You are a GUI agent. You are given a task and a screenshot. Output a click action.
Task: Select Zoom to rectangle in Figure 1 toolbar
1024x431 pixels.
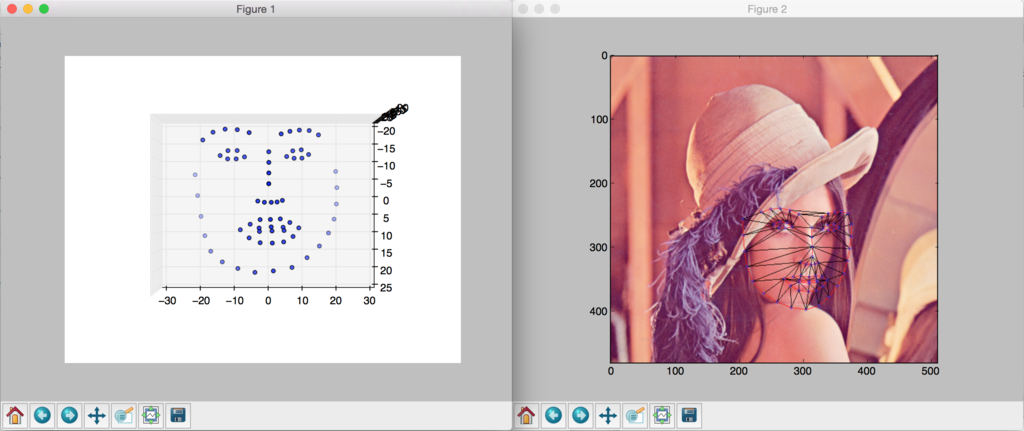(123, 415)
